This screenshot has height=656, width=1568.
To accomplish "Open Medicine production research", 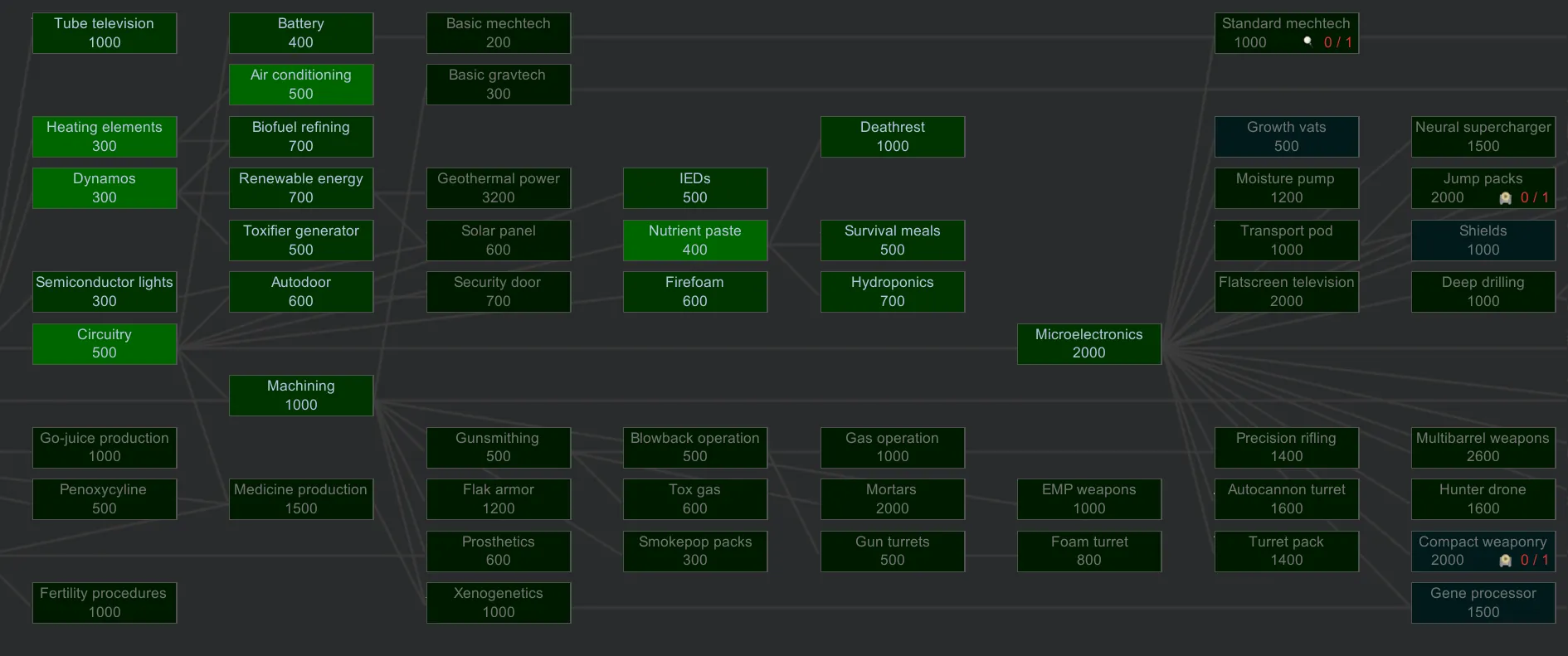I will pos(301,499).
